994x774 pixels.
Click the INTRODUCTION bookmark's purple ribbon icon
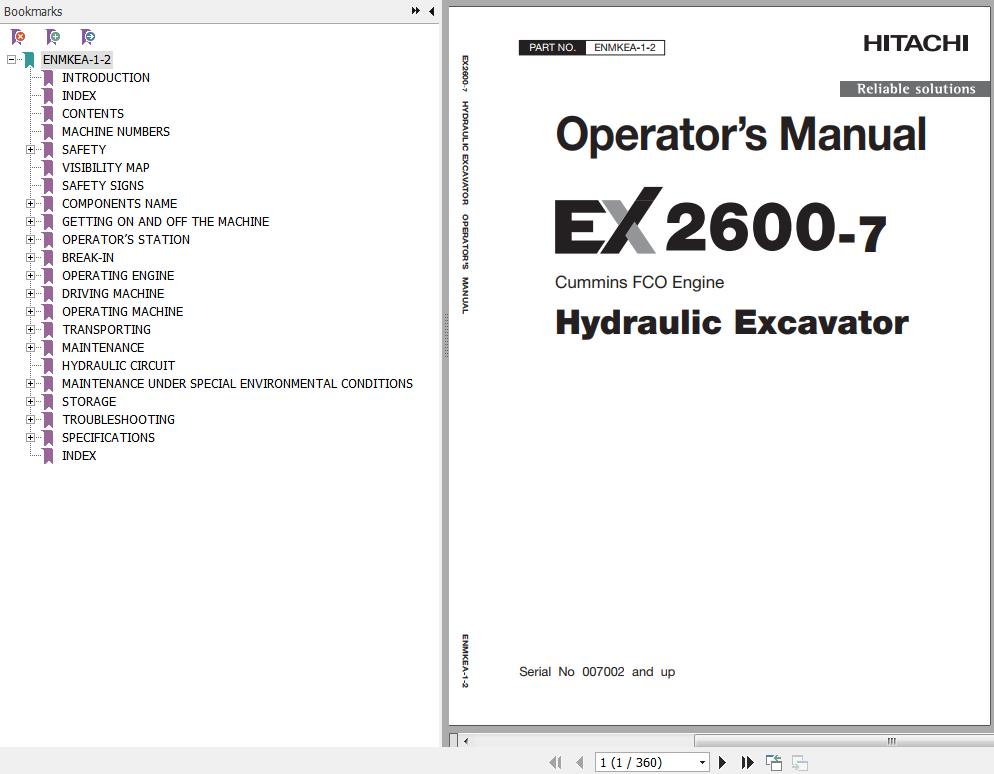pyautogui.click(x=48, y=78)
